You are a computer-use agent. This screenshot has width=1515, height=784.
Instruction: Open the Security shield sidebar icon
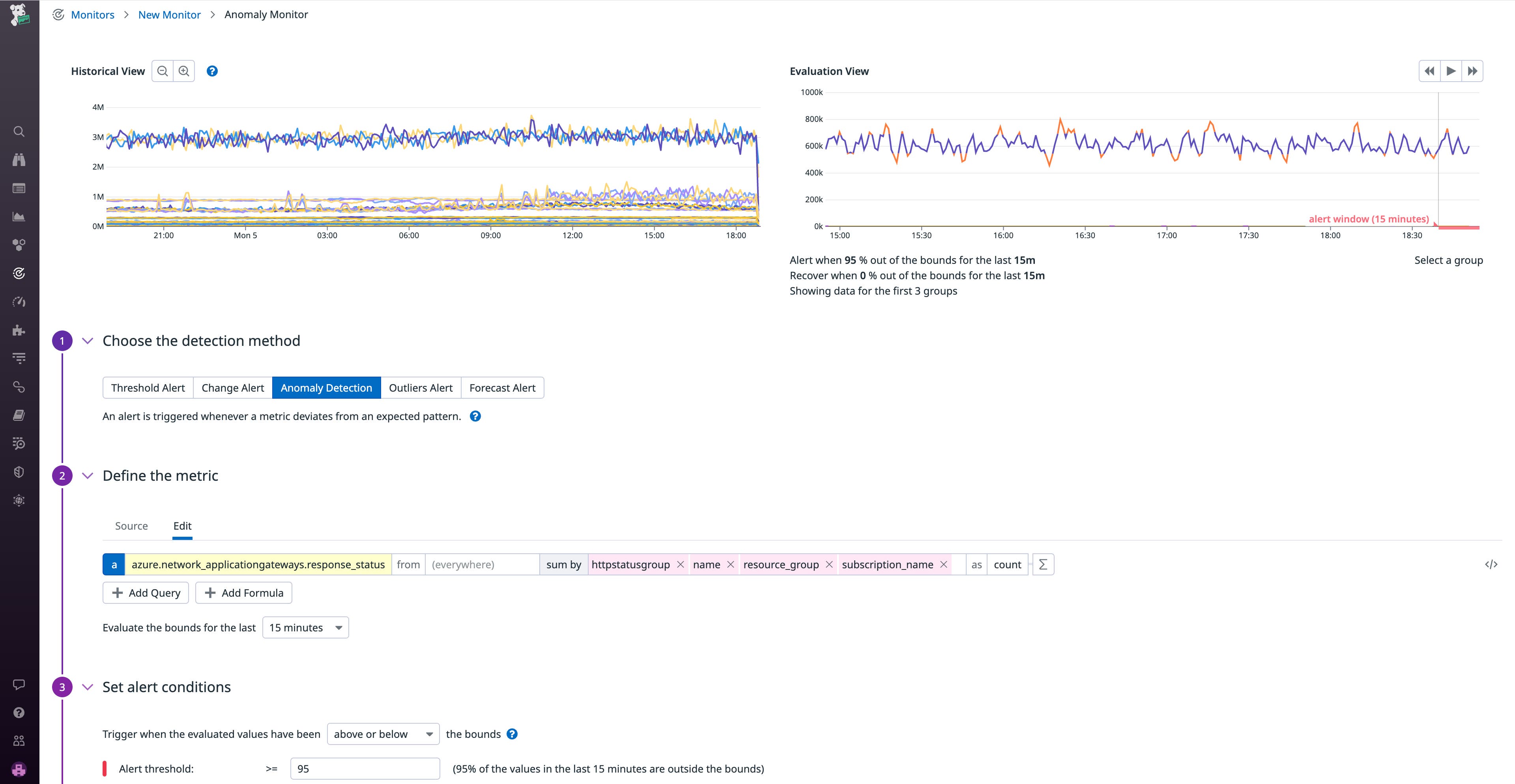[19, 471]
